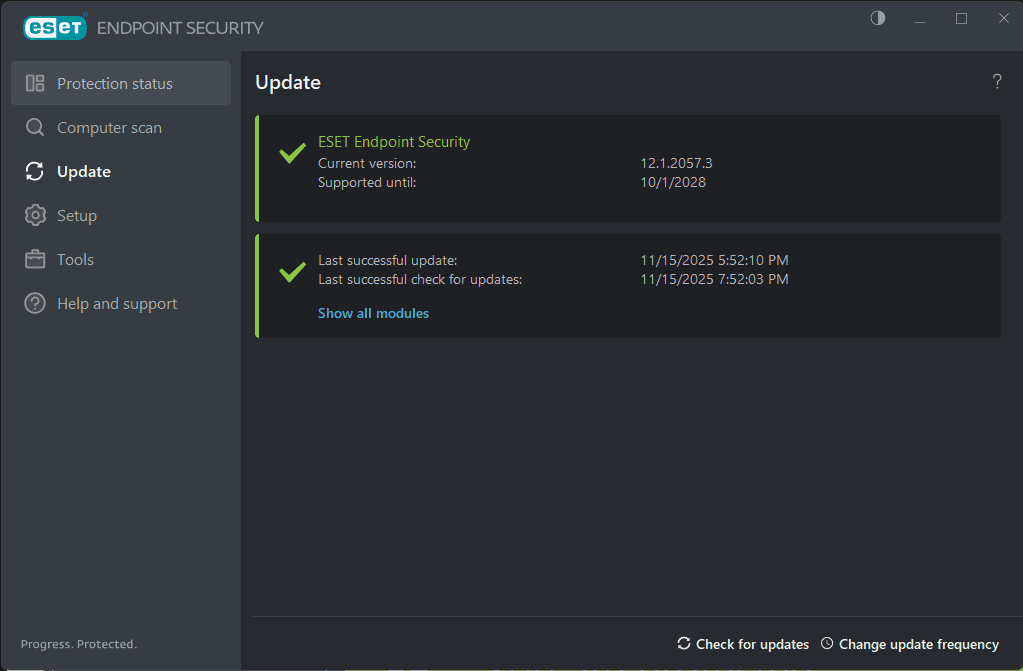Click the green checkmark beside Last successful update
This screenshot has width=1023, height=671.
point(292,272)
